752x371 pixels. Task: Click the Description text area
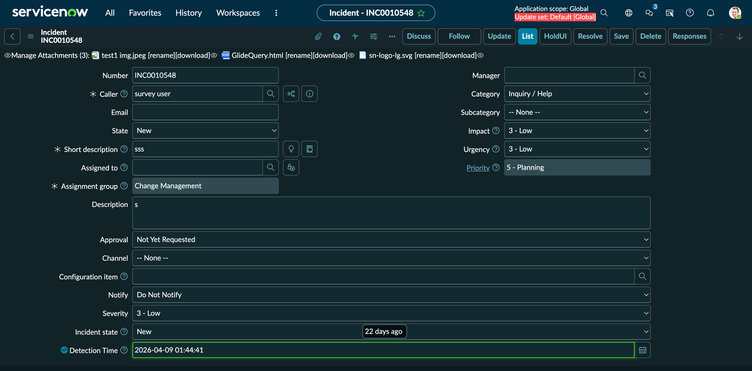tap(391, 212)
